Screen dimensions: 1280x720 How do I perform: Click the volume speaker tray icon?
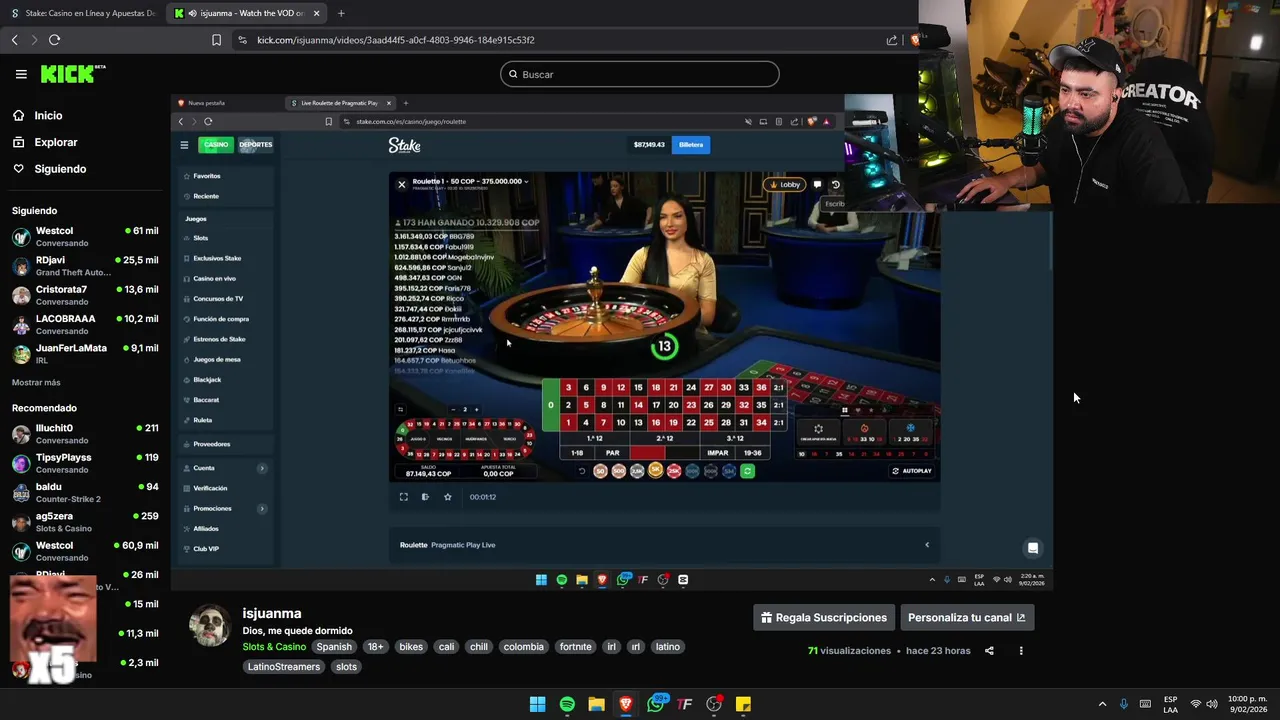[1212, 704]
